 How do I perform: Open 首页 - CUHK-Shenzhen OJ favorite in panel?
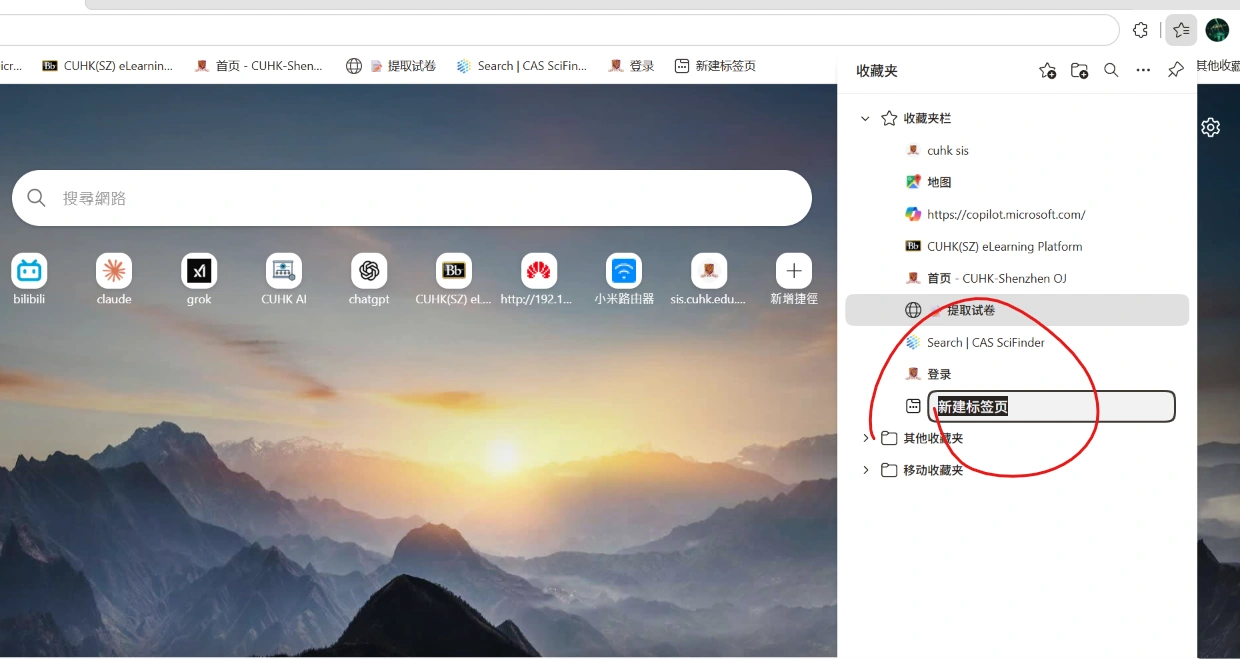1017,278
